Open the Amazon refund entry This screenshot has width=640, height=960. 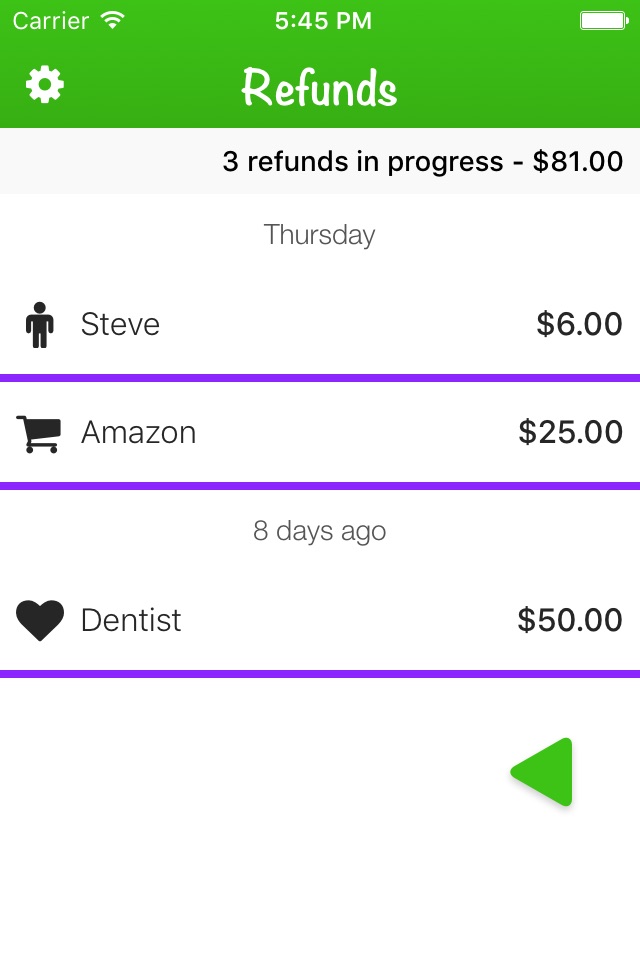point(320,432)
